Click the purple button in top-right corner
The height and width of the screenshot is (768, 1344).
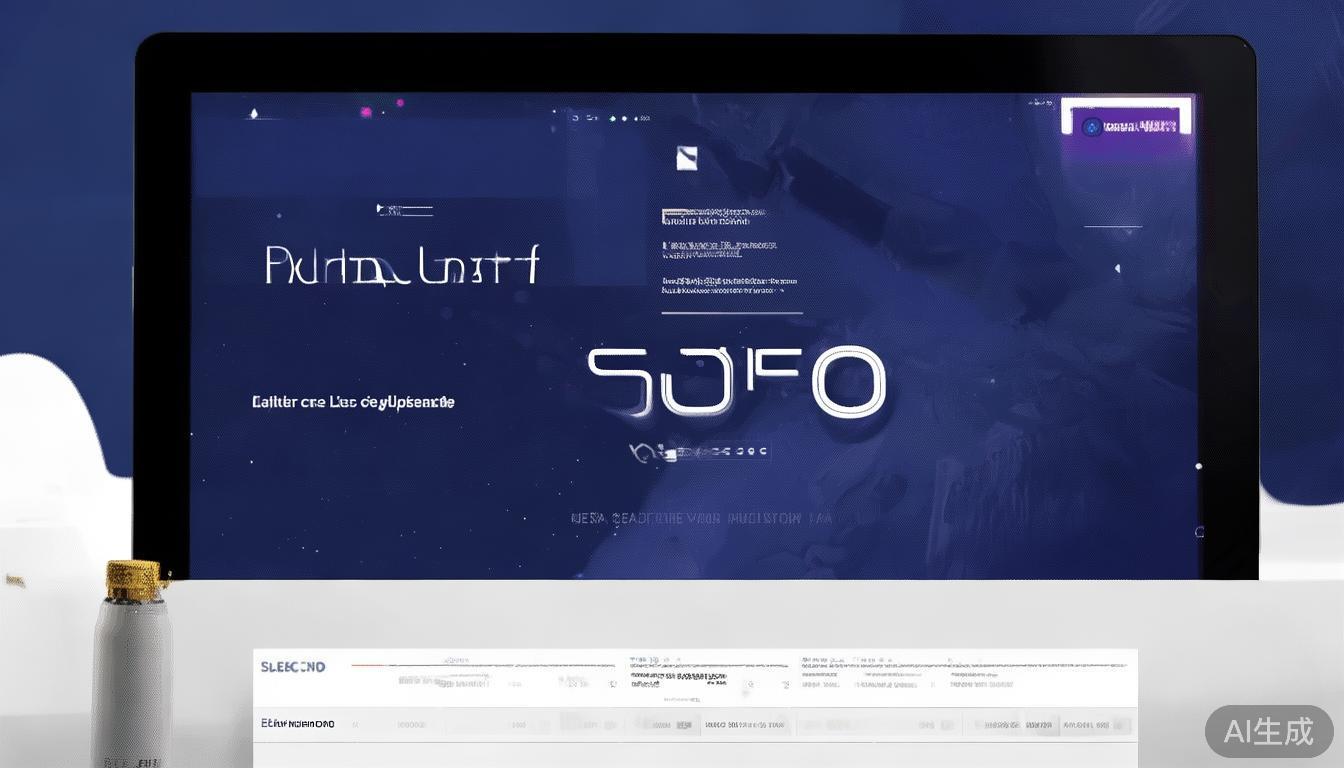click(x=1127, y=125)
